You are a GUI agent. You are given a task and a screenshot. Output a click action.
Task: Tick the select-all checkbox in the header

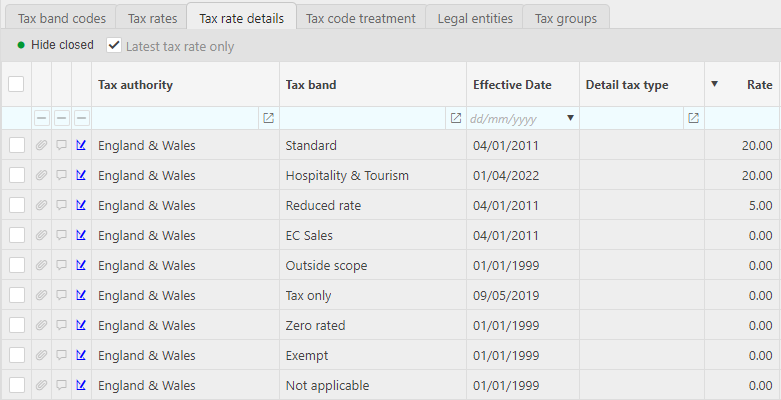pyautogui.click(x=16, y=84)
